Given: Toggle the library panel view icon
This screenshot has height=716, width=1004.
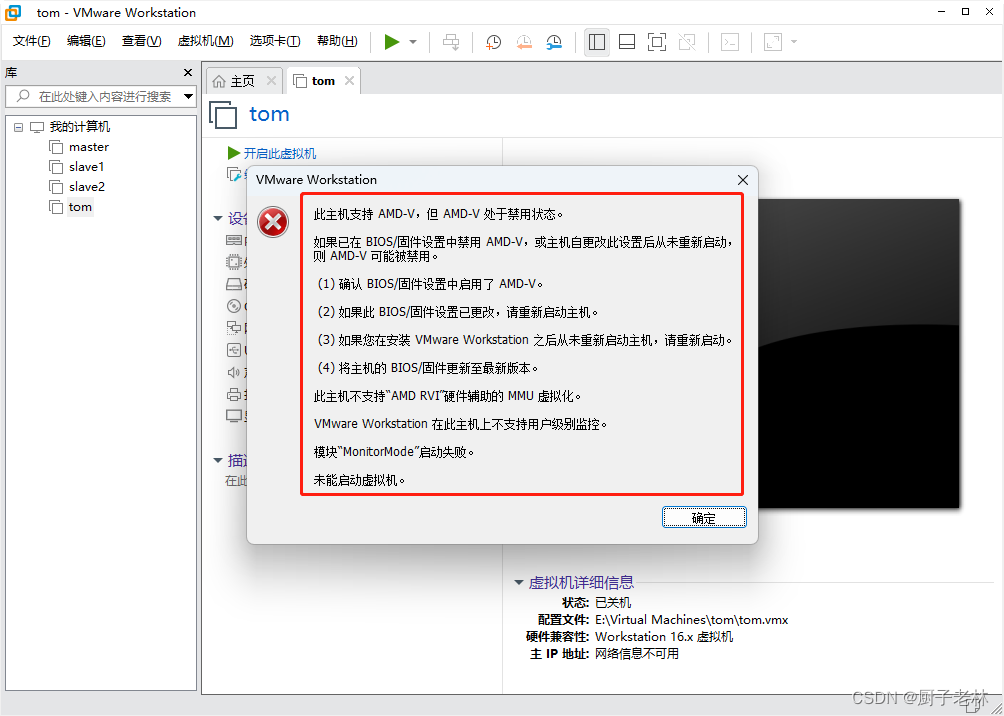Looking at the screenshot, I should click(597, 42).
